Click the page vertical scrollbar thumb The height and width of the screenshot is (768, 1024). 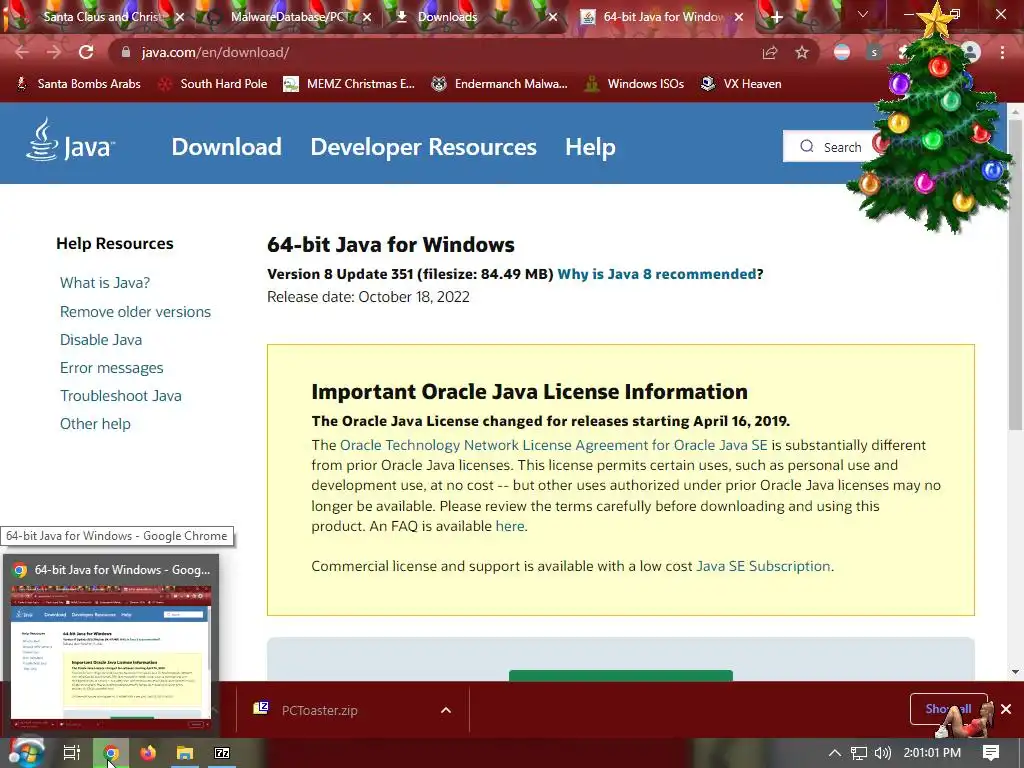pos(1015,274)
